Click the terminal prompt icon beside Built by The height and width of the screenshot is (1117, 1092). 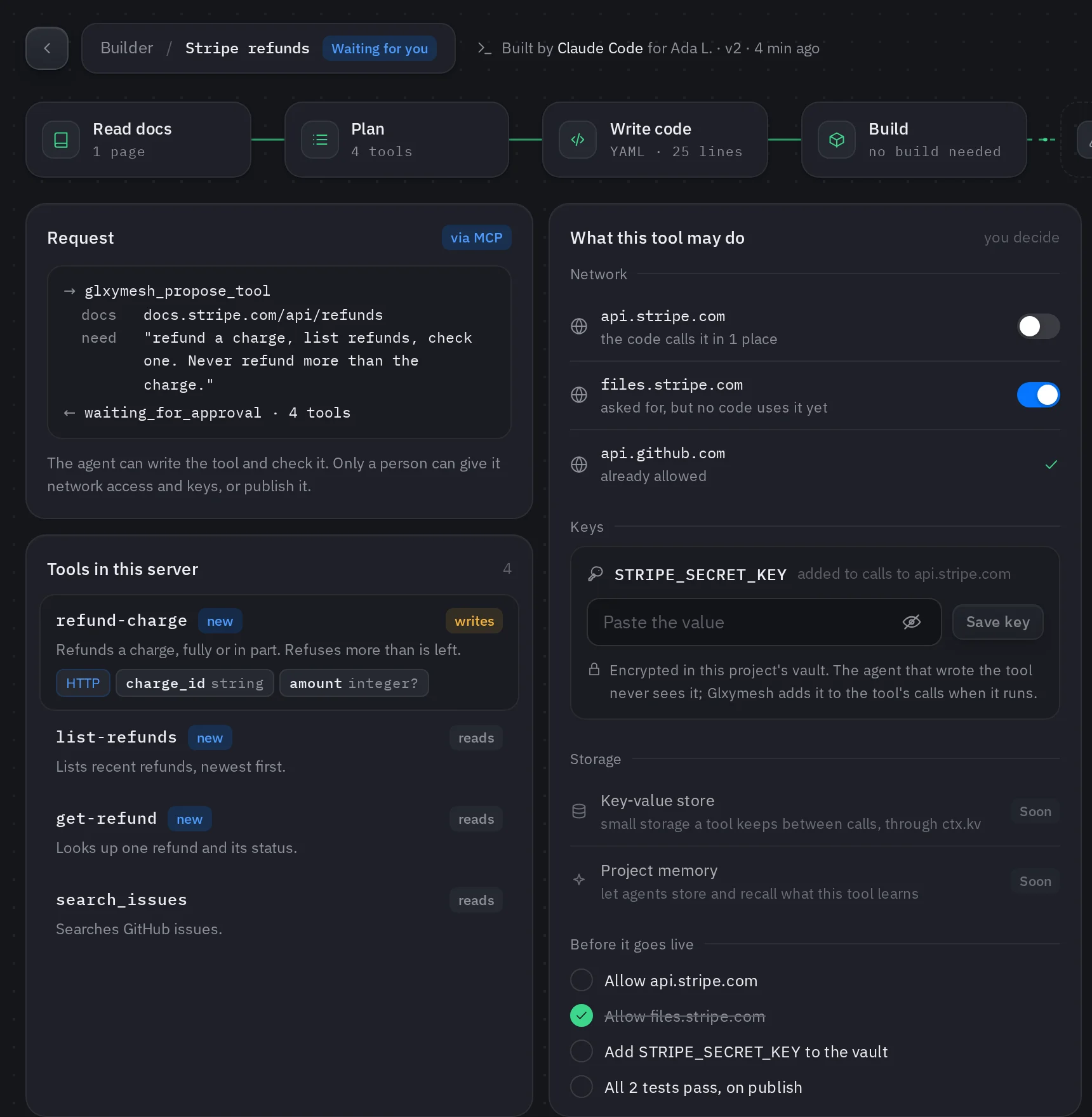[x=484, y=48]
